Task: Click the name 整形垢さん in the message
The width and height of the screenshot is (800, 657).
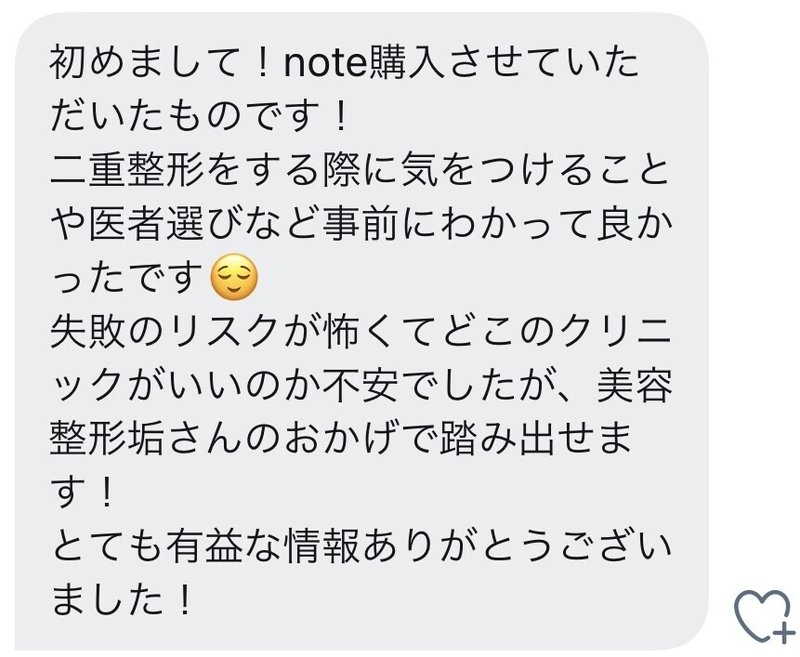Action: pyautogui.click(x=145, y=438)
